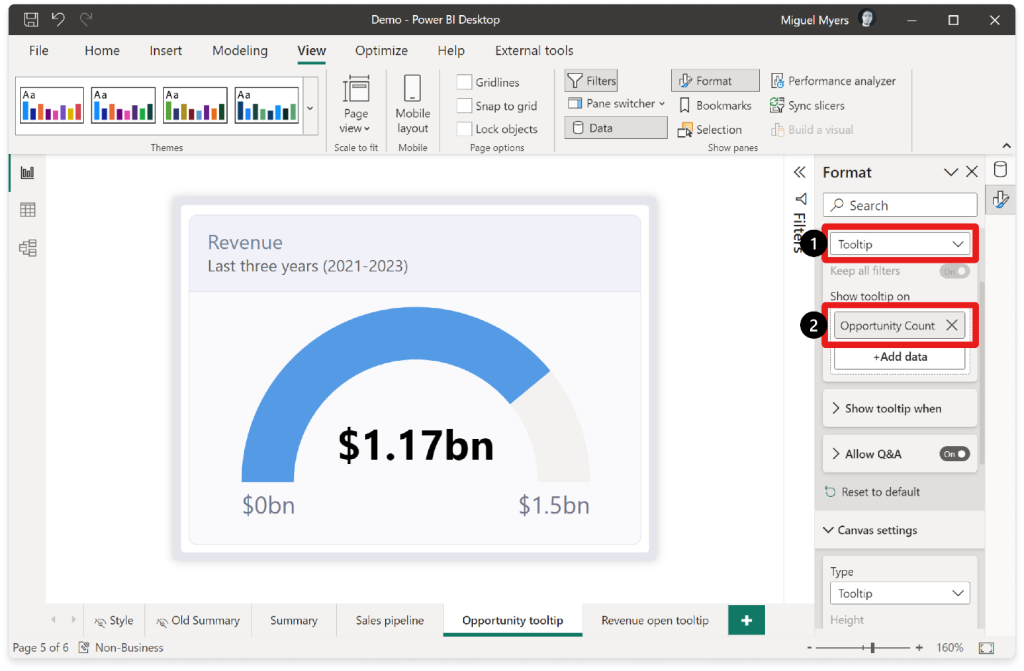Zoom in with plus button
Viewport: 1024px width, 671px height.
[x=920, y=647]
